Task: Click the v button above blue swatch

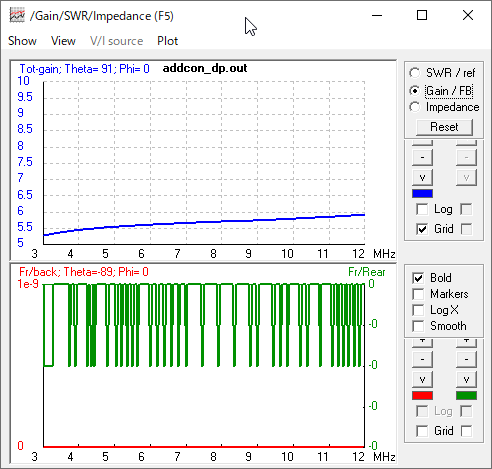Action: point(422,177)
